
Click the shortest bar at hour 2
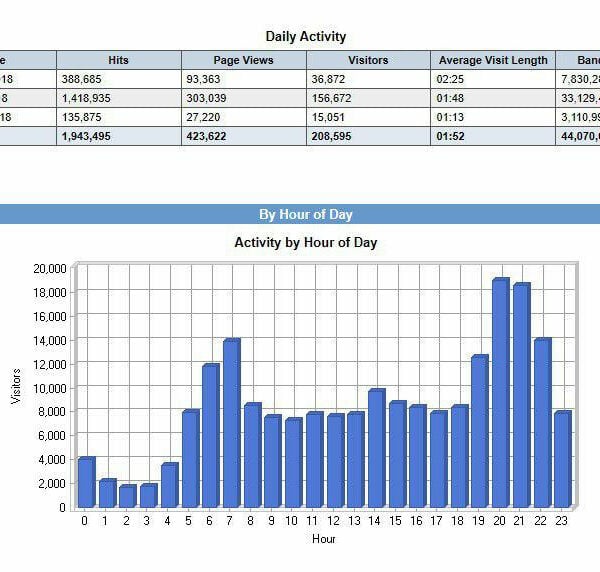click(128, 496)
